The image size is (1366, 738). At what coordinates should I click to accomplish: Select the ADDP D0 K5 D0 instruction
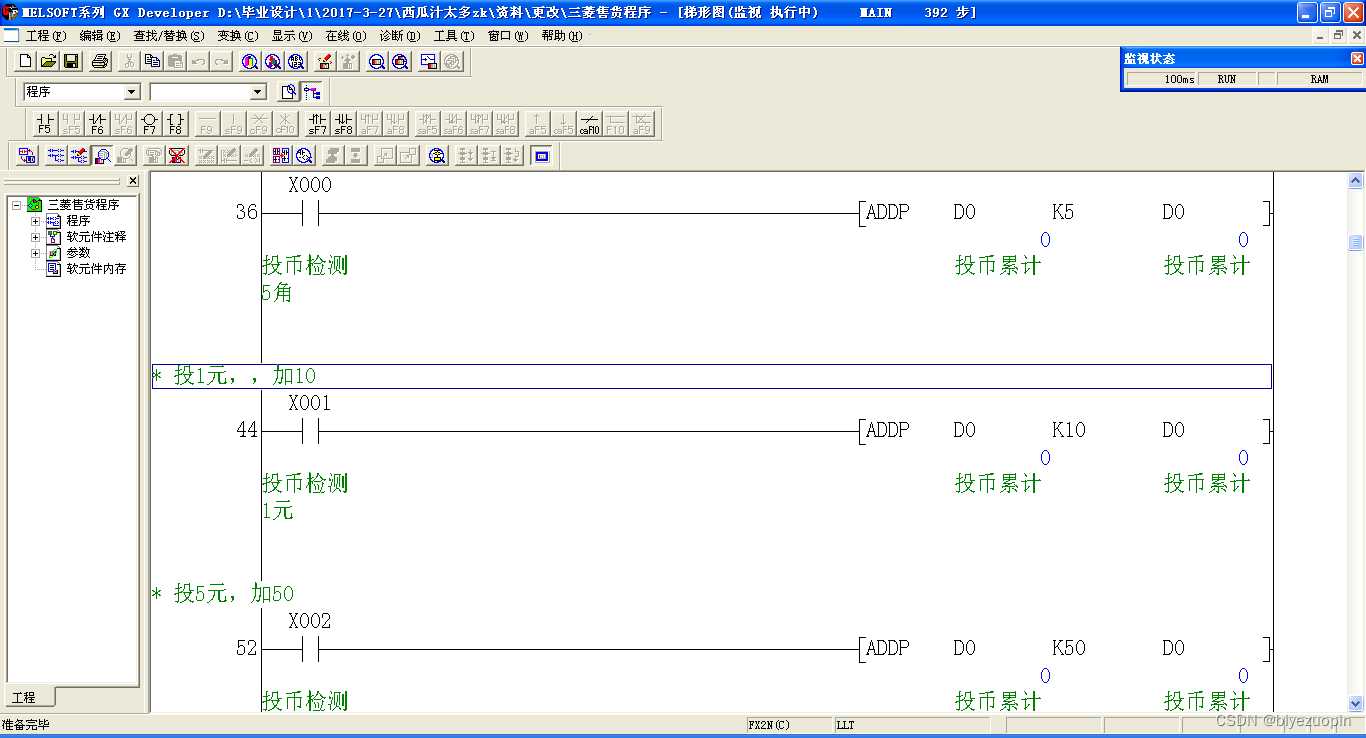(1065, 213)
